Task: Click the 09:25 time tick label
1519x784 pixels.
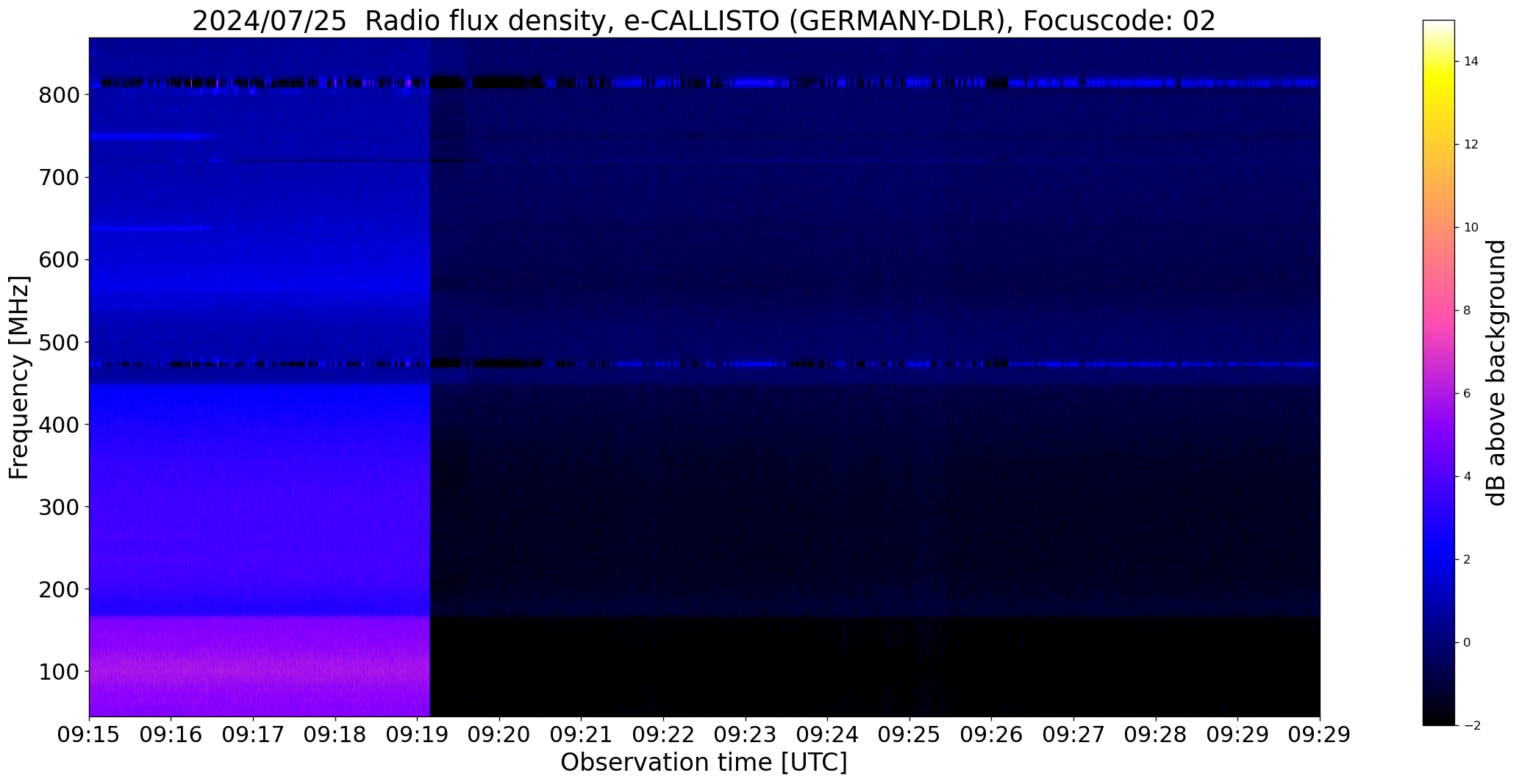Action: (x=910, y=735)
